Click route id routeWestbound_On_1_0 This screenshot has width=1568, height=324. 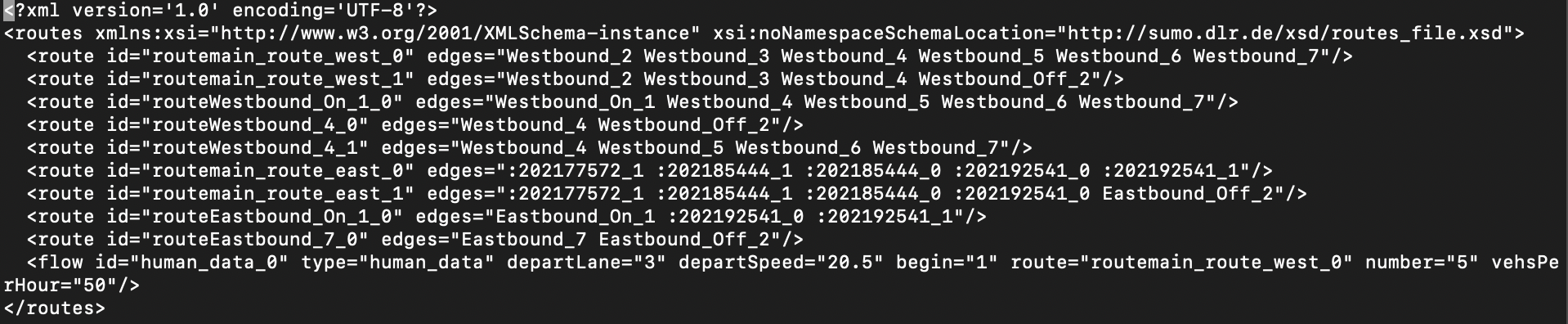(x=272, y=102)
